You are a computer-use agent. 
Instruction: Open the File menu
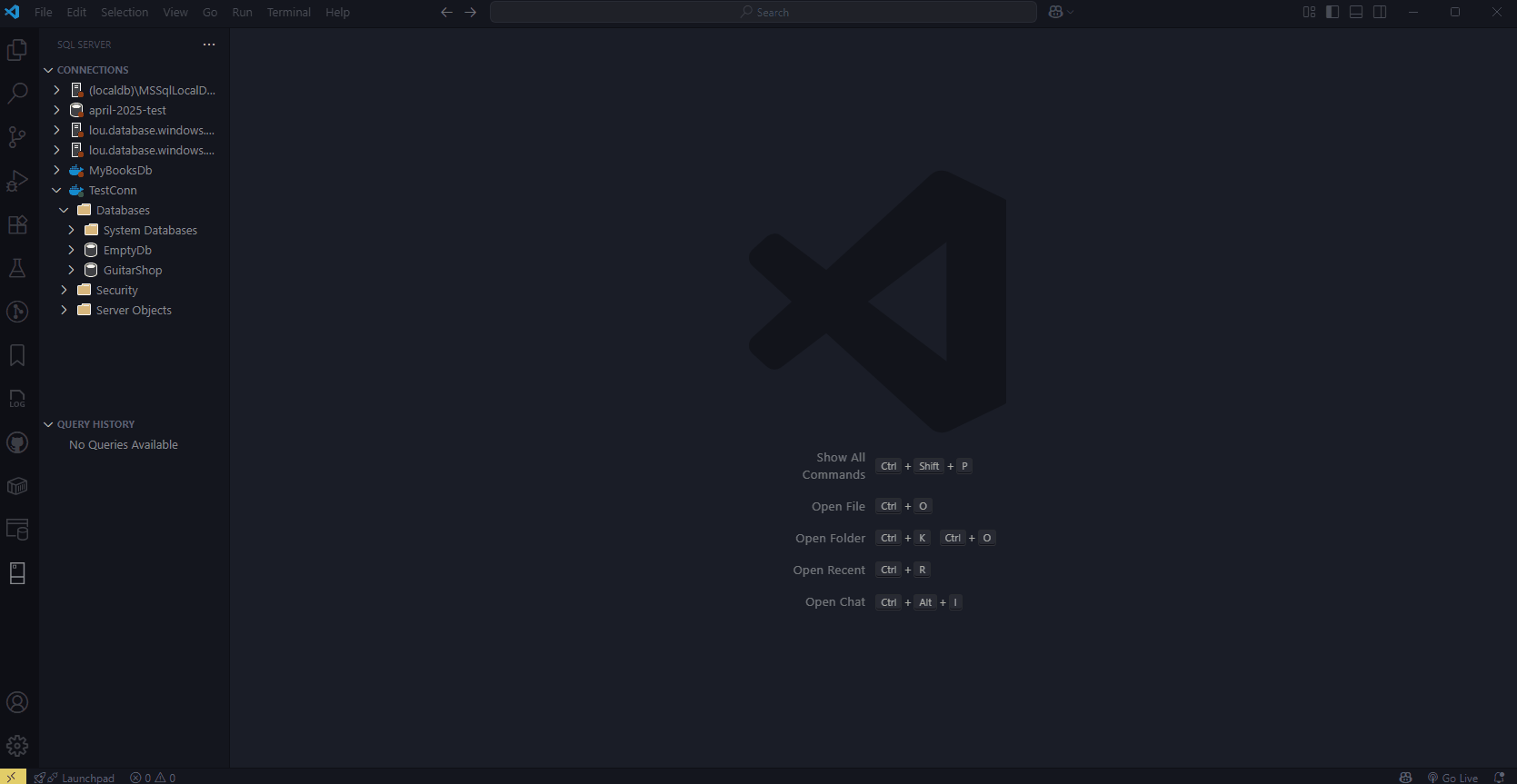[44, 12]
